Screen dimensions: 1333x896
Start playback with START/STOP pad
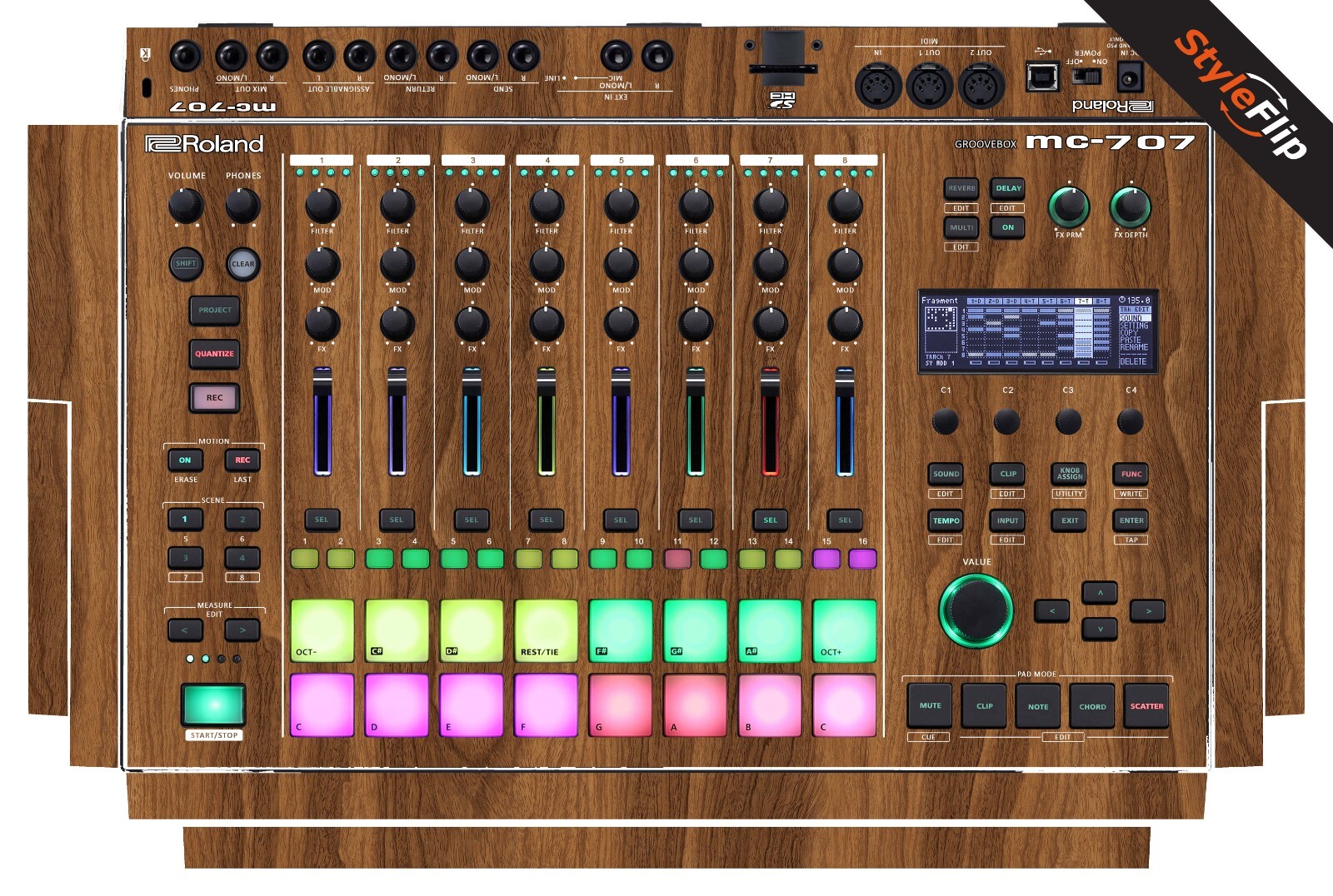pos(214,704)
